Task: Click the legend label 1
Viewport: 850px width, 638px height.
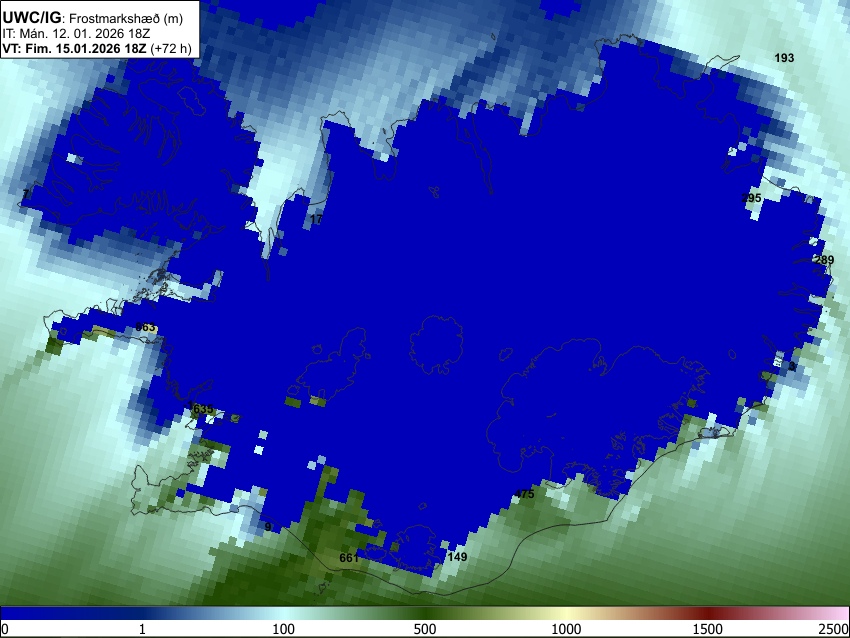Action: coord(142,629)
